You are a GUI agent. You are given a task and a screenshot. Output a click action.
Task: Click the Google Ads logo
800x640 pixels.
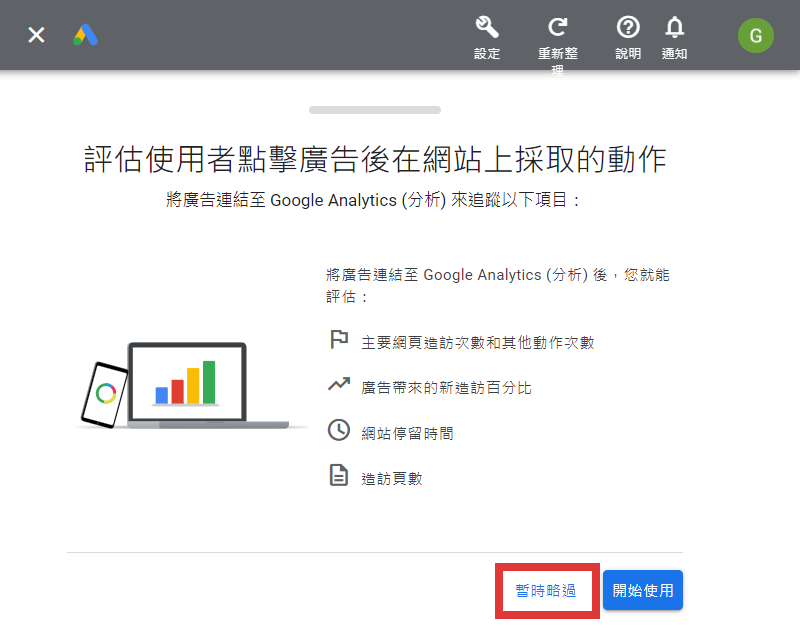click(x=85, y=35)
